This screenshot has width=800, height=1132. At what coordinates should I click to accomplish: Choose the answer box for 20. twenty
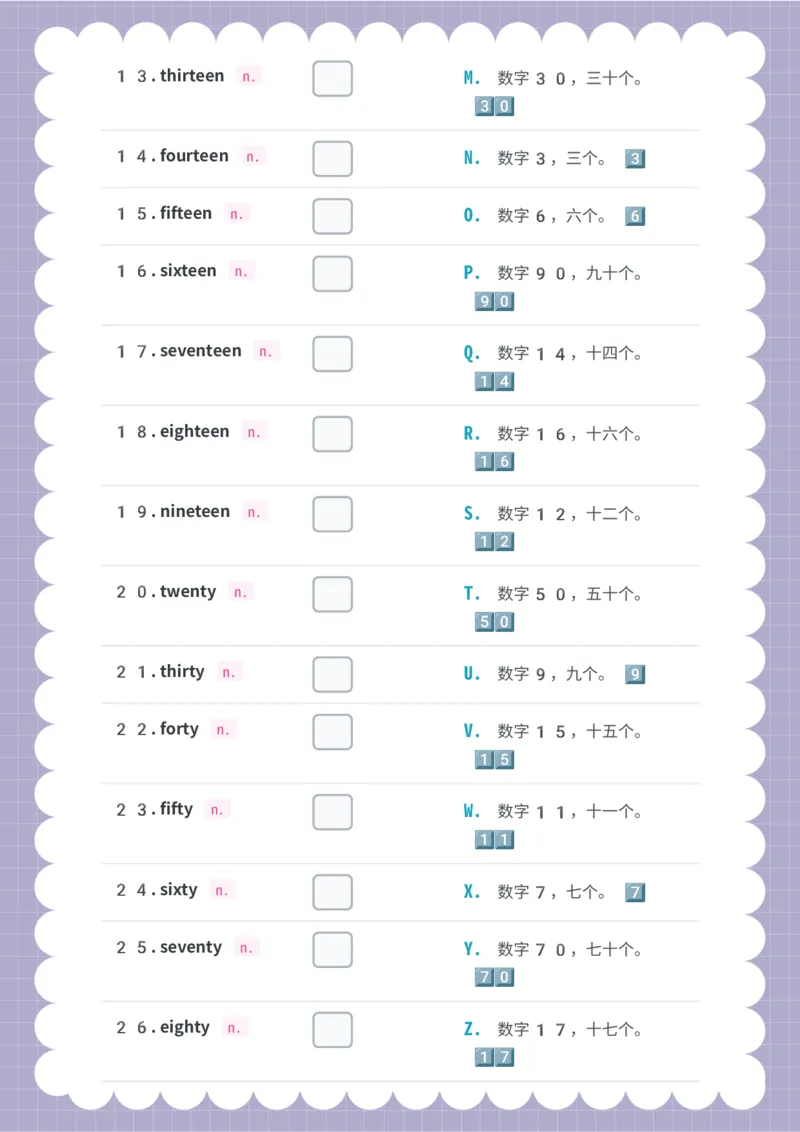coord(332,594)
